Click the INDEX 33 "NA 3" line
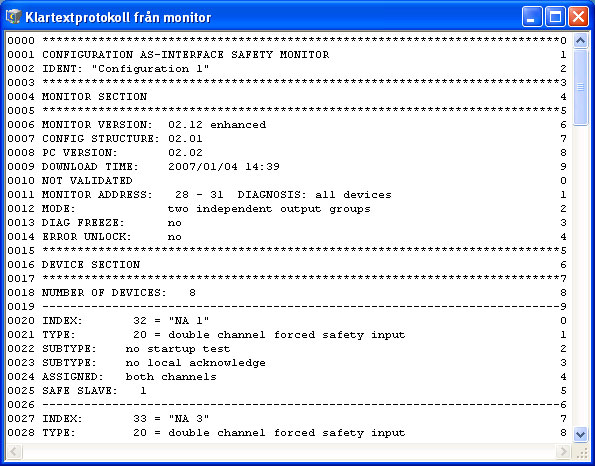The height and width of the screenshot is (466, 595). [286, 419]
